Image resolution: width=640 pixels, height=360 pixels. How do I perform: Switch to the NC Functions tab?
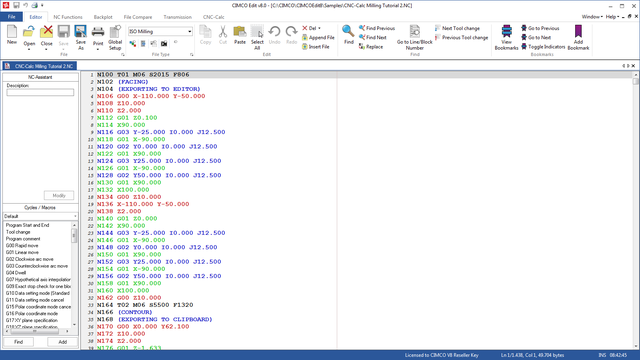[x=68, y=17]
